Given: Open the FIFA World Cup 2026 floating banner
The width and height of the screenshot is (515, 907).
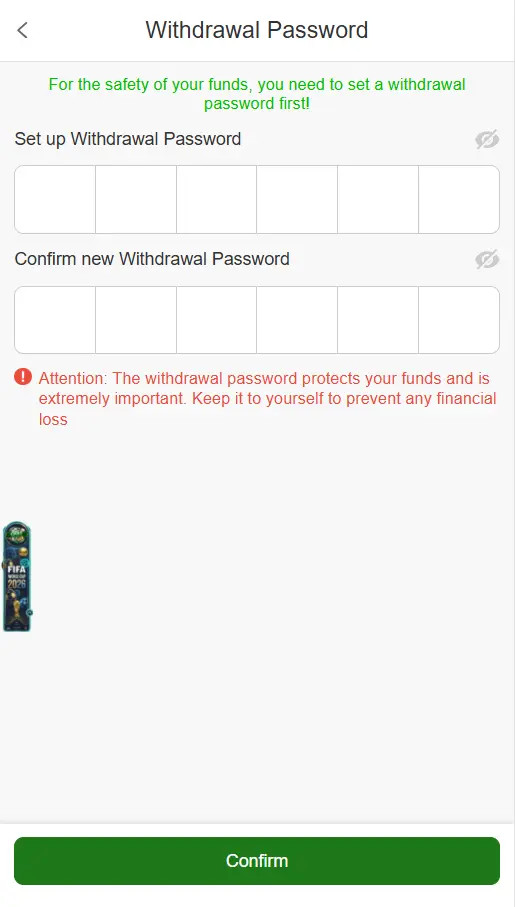Looking at the screenshot, I should point(17,577).
